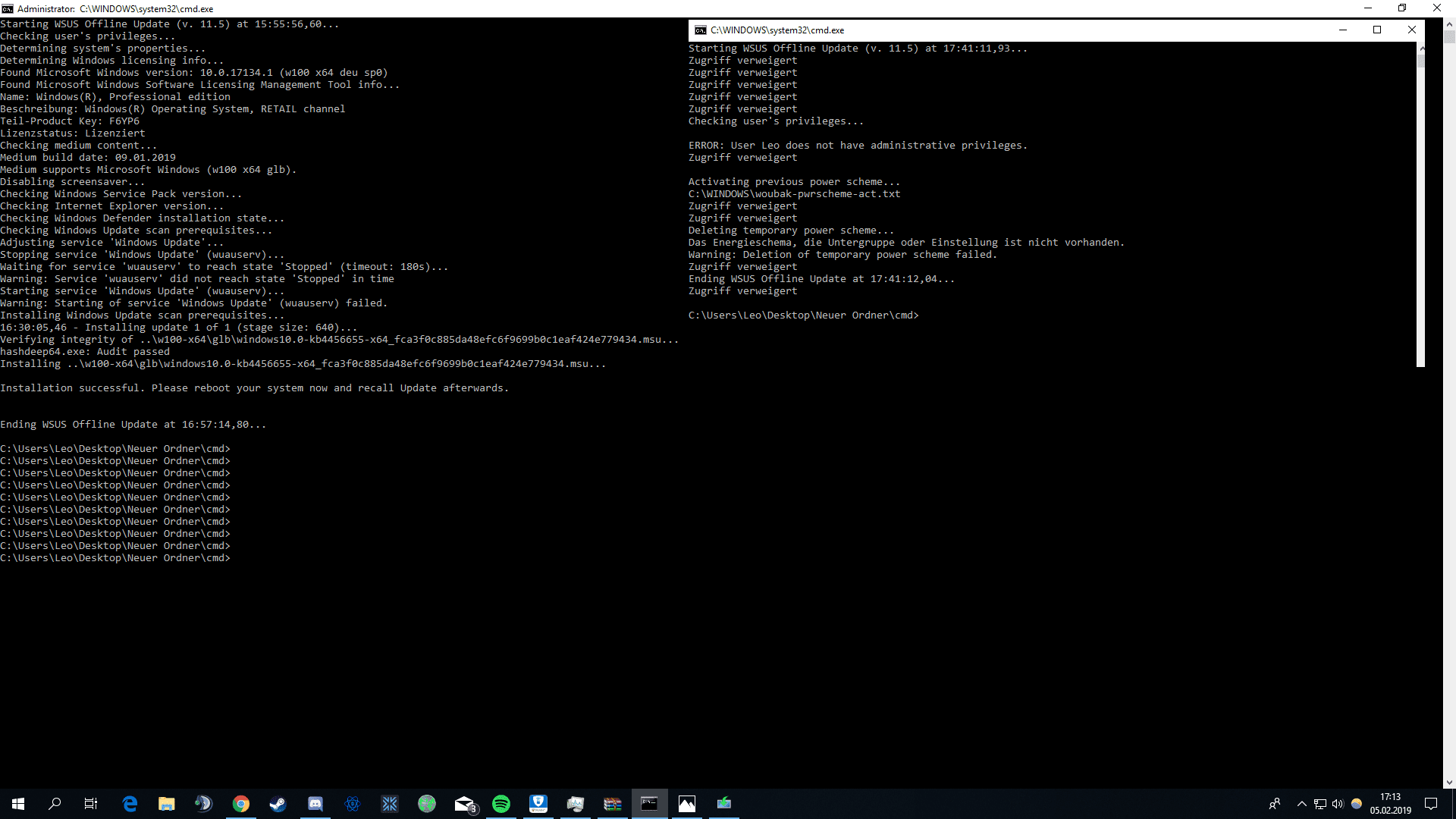Click scrollbar up arrow in Administrator window
The height and width of the screenshot is (819, 1456).
pos(1449,24)
